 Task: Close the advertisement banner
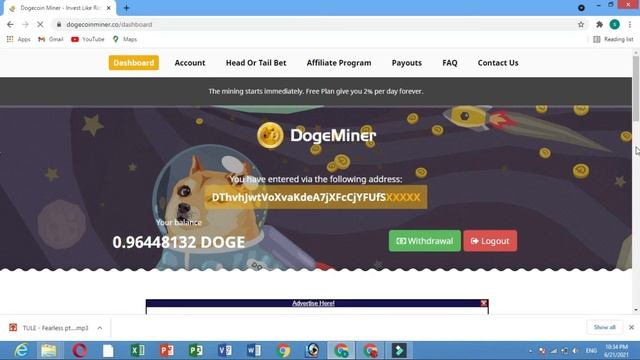pyautogui.click(x=484, y=303)
